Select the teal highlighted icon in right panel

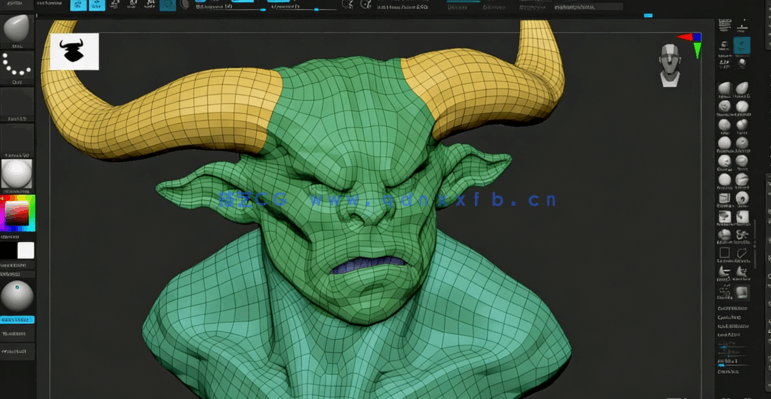click(741, 45)
